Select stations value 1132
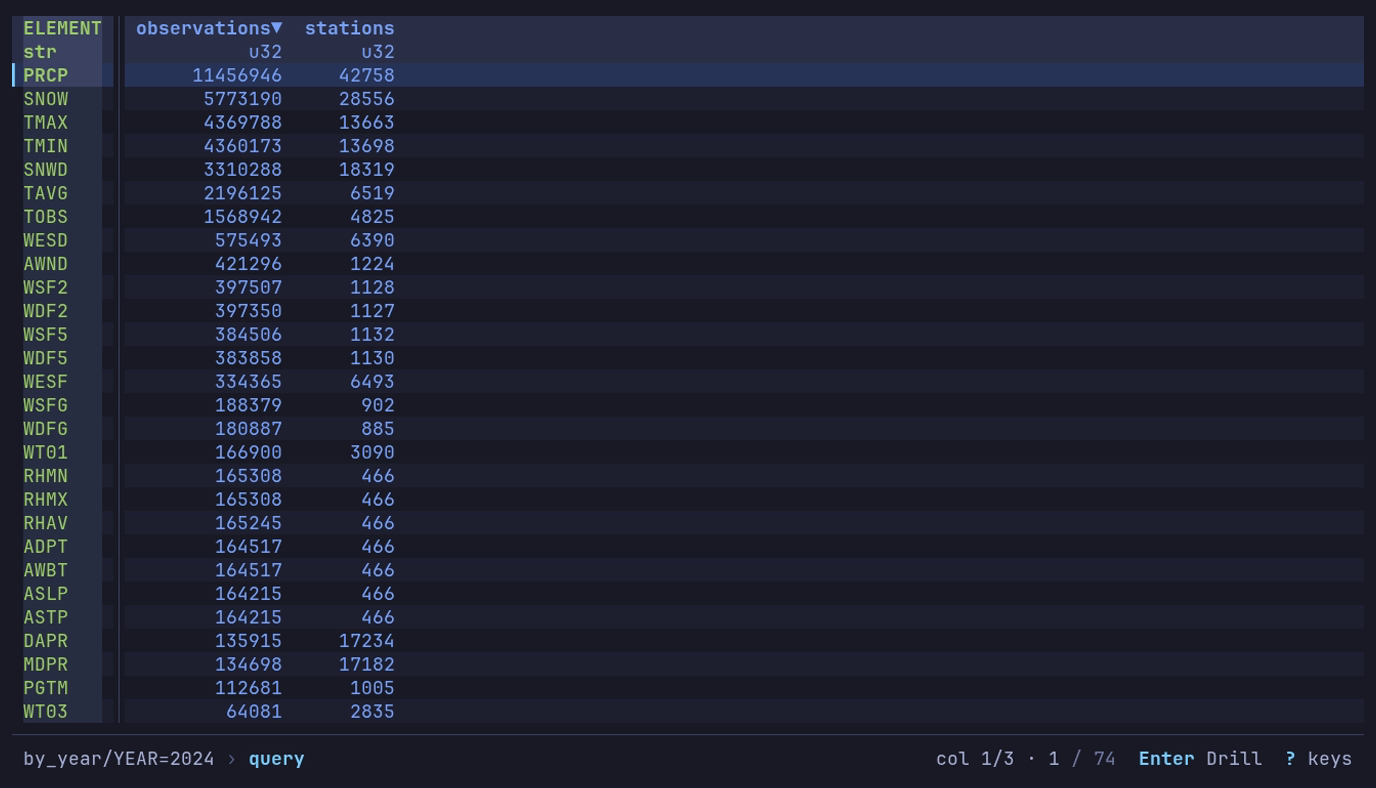This screenshot has height=788, width=1376. (372, 335)
